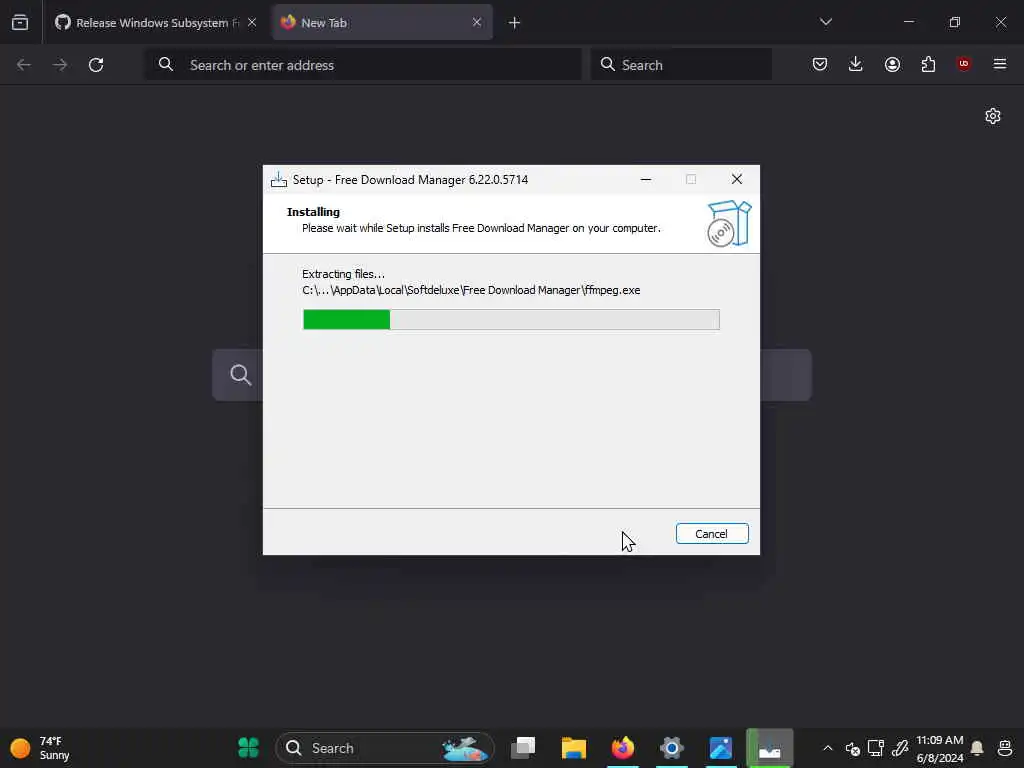This screenshot has height=768, width=1024.
Task: Go forward to next page
Action: [x=60, y=65]
